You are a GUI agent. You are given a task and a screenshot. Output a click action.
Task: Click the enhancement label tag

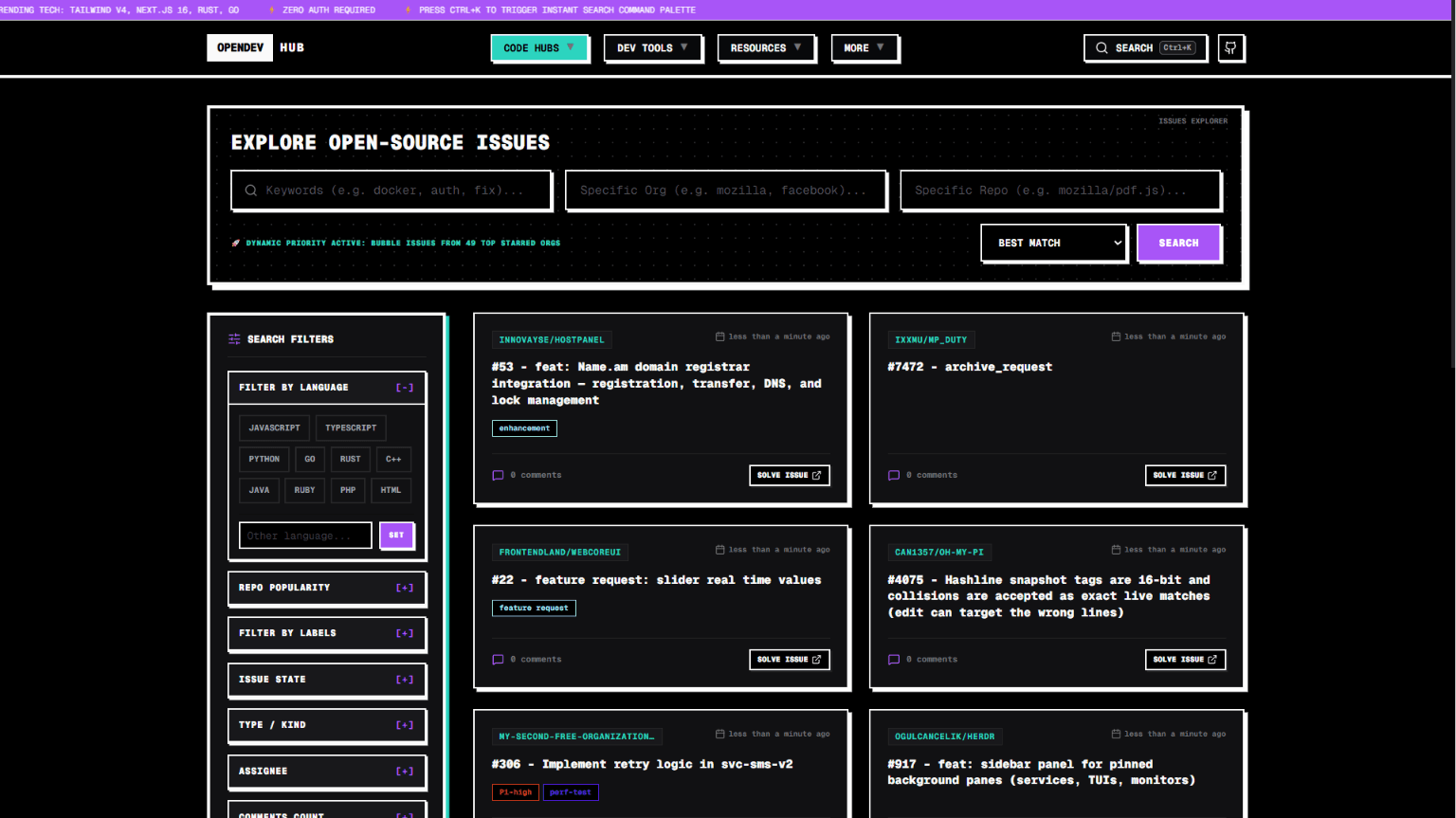coord(524,428)
